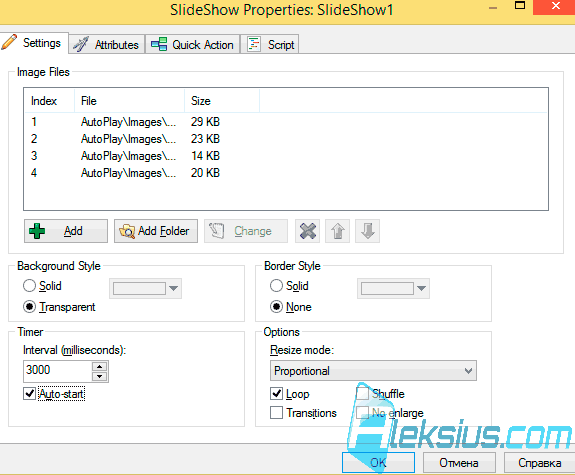Select None border style
This screenshot has height=475, width=575.
pyautogui.click(x=276, y=307)
